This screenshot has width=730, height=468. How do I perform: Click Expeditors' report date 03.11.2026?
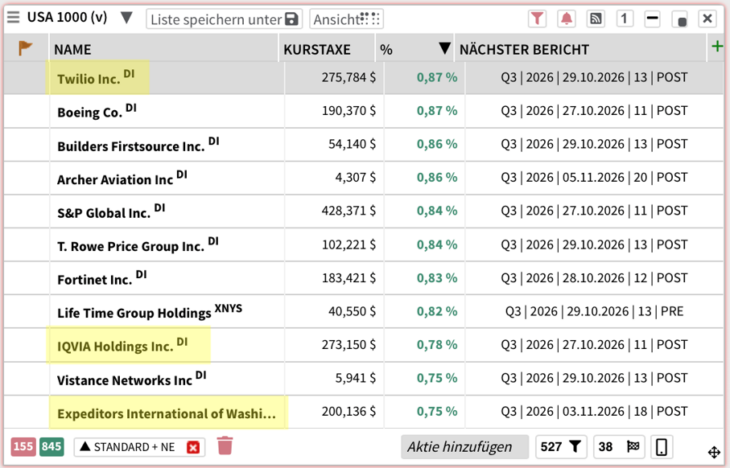tap(593, 411)
